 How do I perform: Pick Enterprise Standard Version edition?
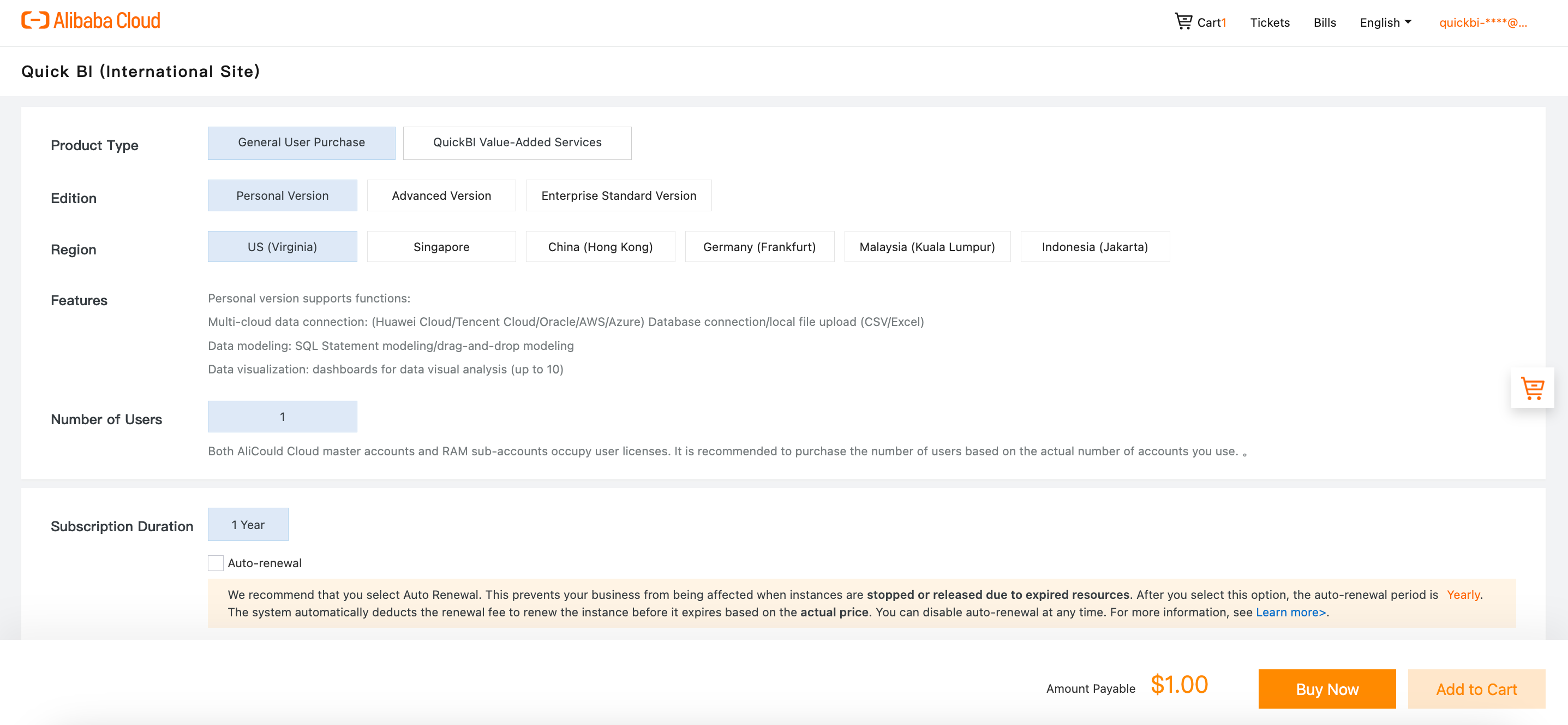click(x=618, y=195)
